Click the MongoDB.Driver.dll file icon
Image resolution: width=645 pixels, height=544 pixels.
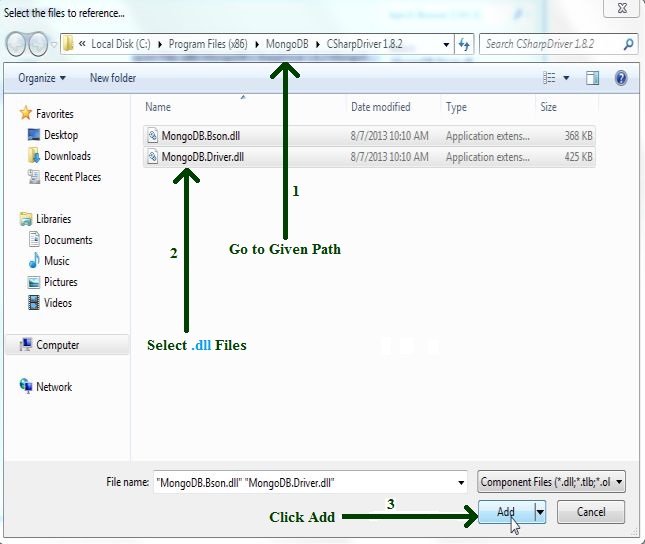pos(153,157)
